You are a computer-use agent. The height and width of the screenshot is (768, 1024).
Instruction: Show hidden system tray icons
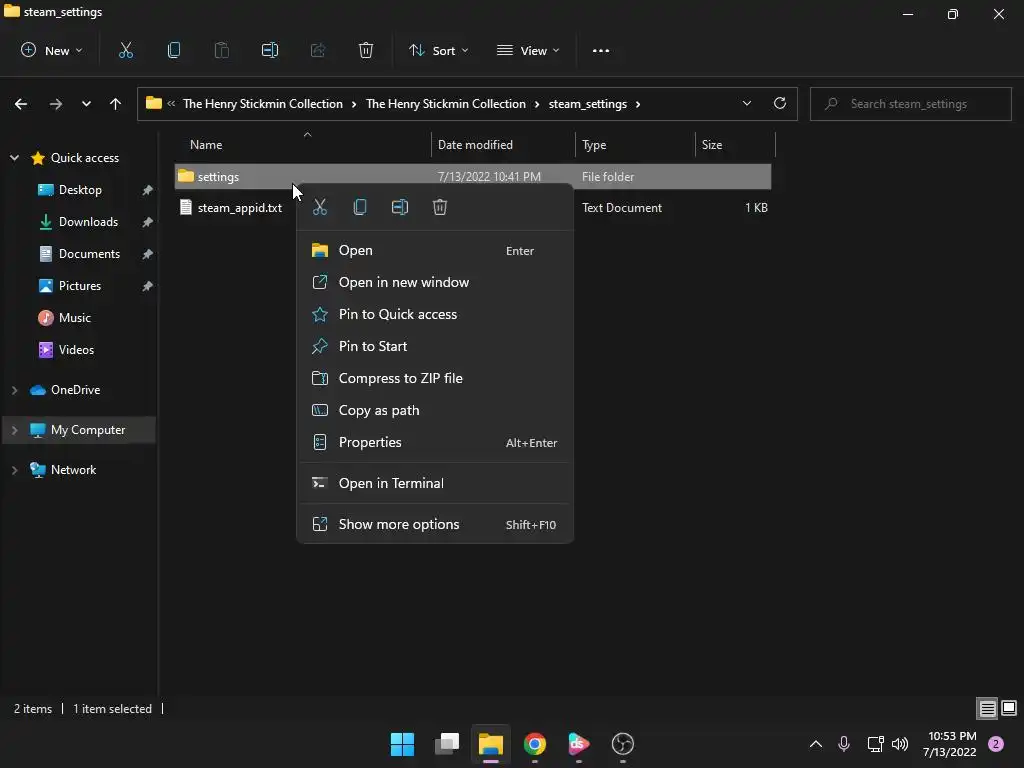point(816,744)
